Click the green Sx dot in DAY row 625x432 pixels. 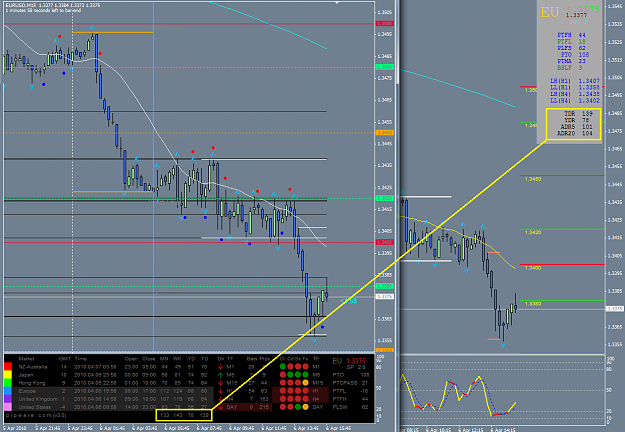tap(298, 407)
